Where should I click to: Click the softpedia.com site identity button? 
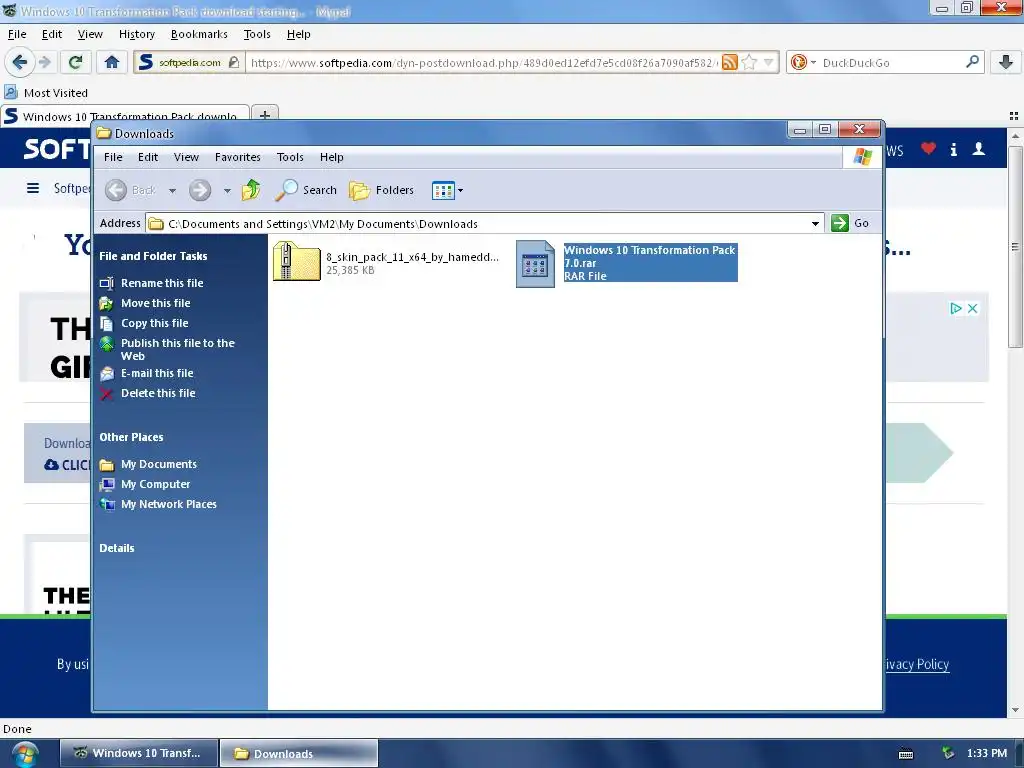coord(189,63)
